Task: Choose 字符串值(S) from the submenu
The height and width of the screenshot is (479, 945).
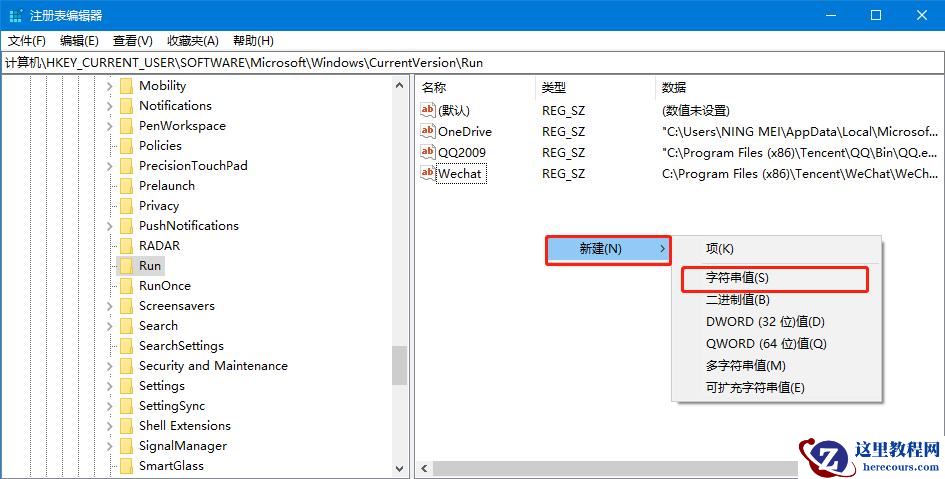Action: (x=775, y=278)
